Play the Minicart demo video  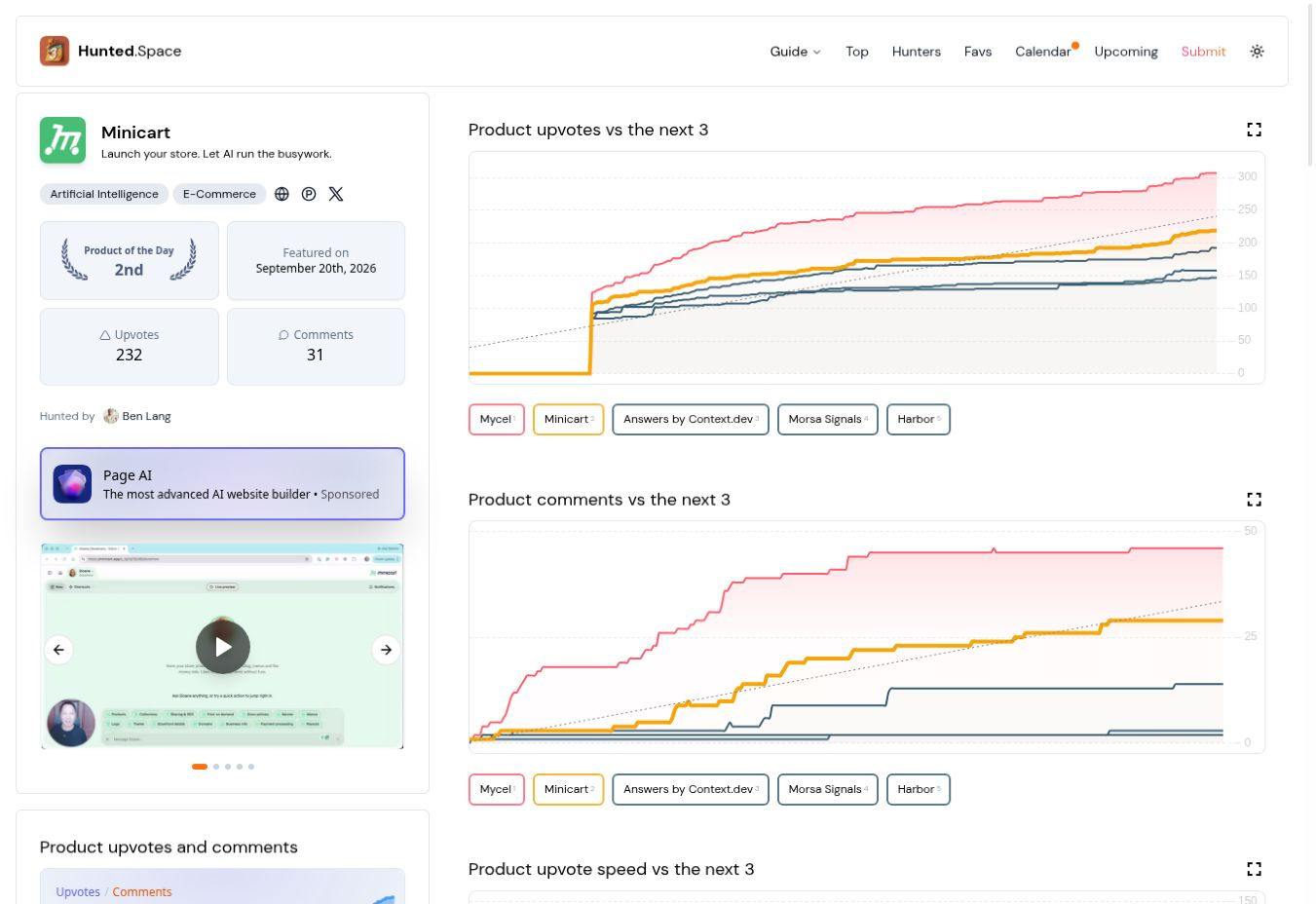(x=223, y=647)
